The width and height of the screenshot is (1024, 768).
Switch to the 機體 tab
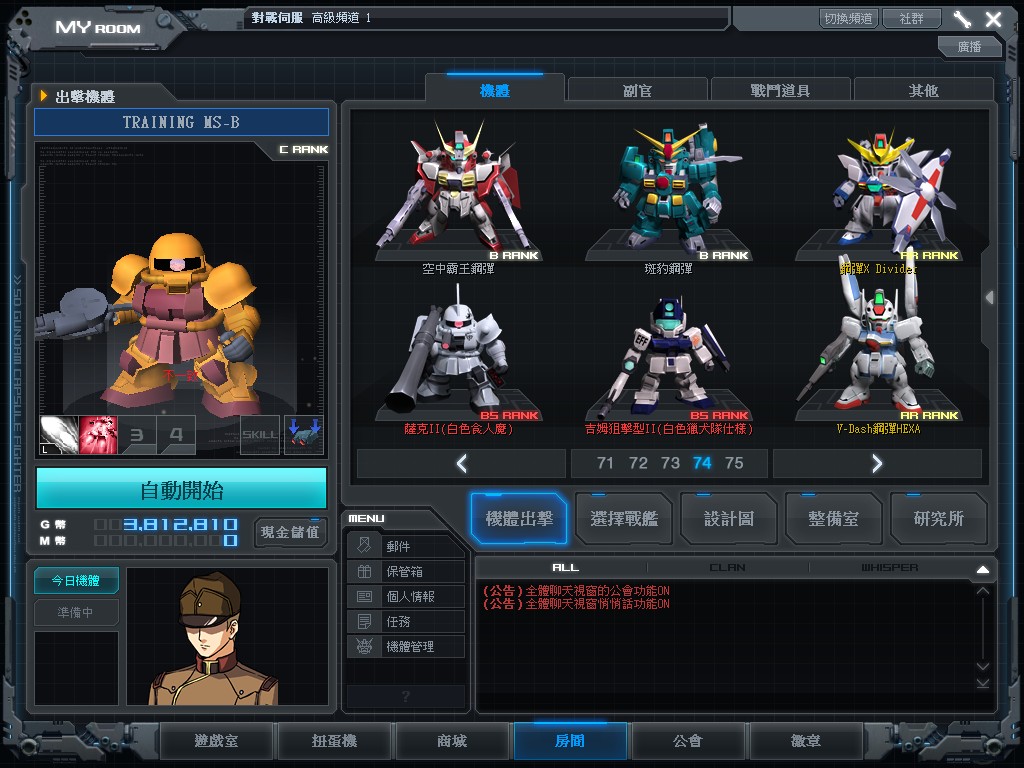[x=494, y=90]
